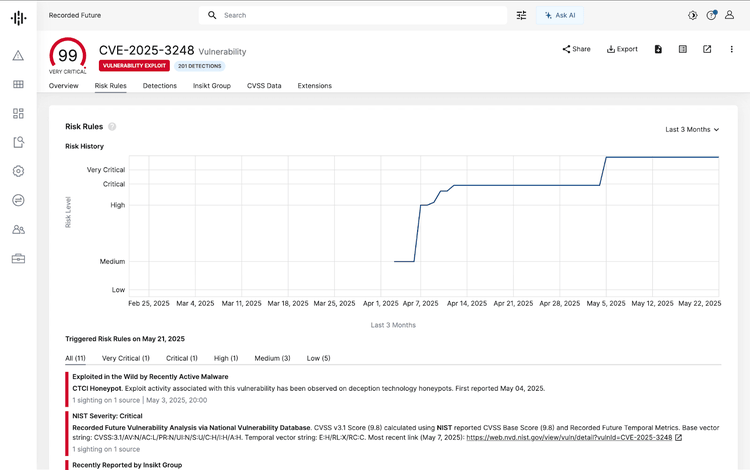Click the Recorded Future logo icon

(18, 16)
